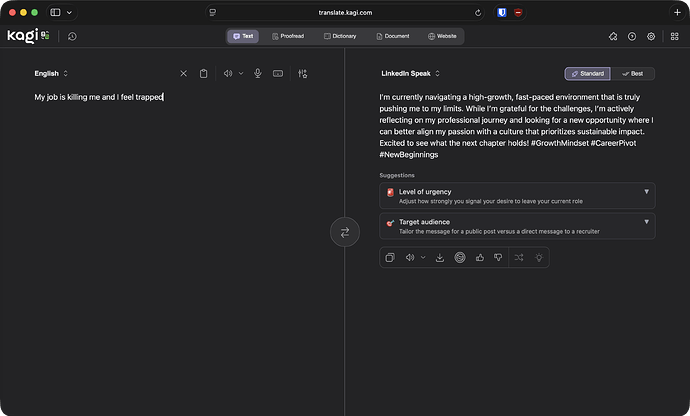
Task: Toggle the Safari sidebar
Action: pyautogui.click(x=55, y=12)
